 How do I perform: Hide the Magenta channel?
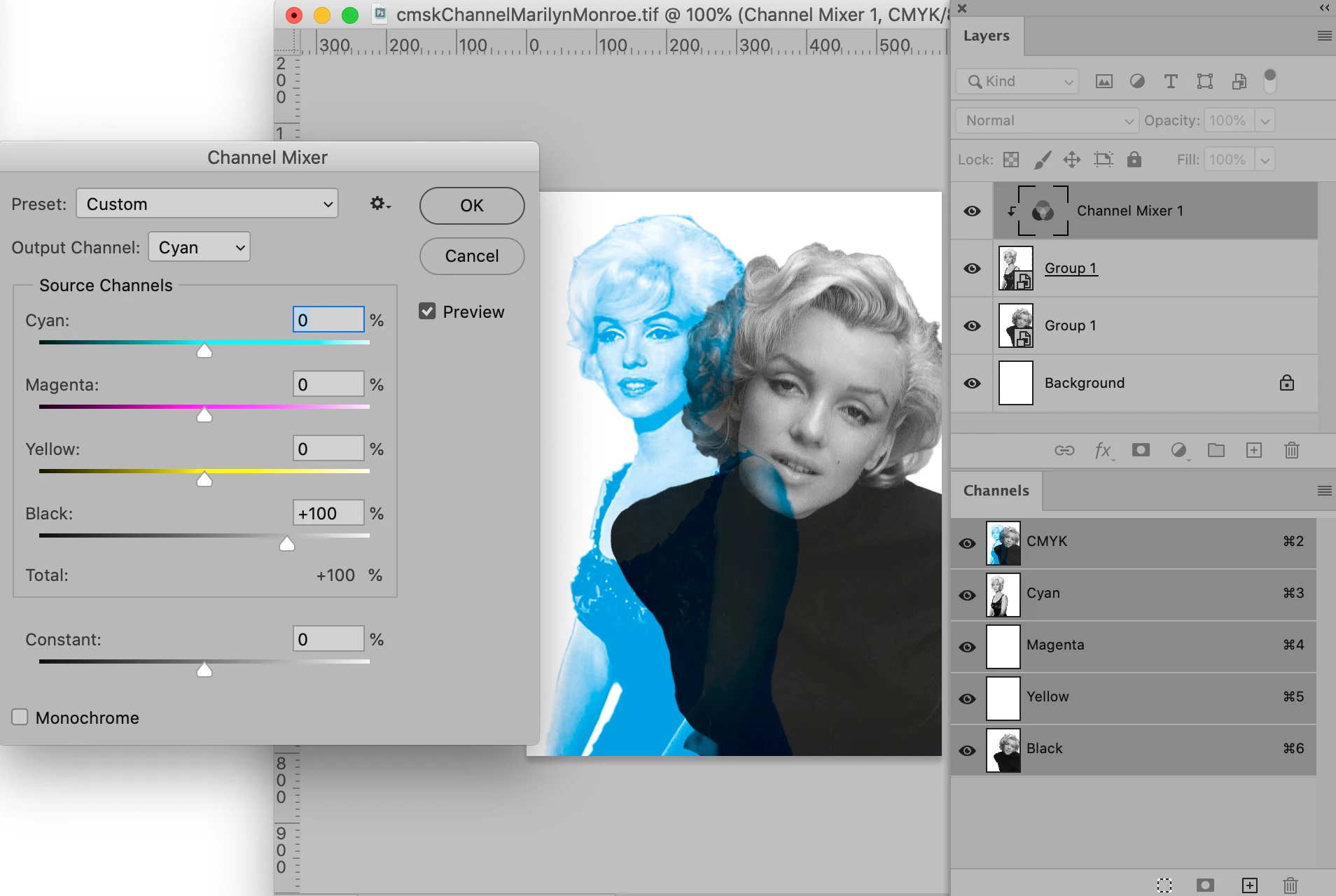pos(968,647)
